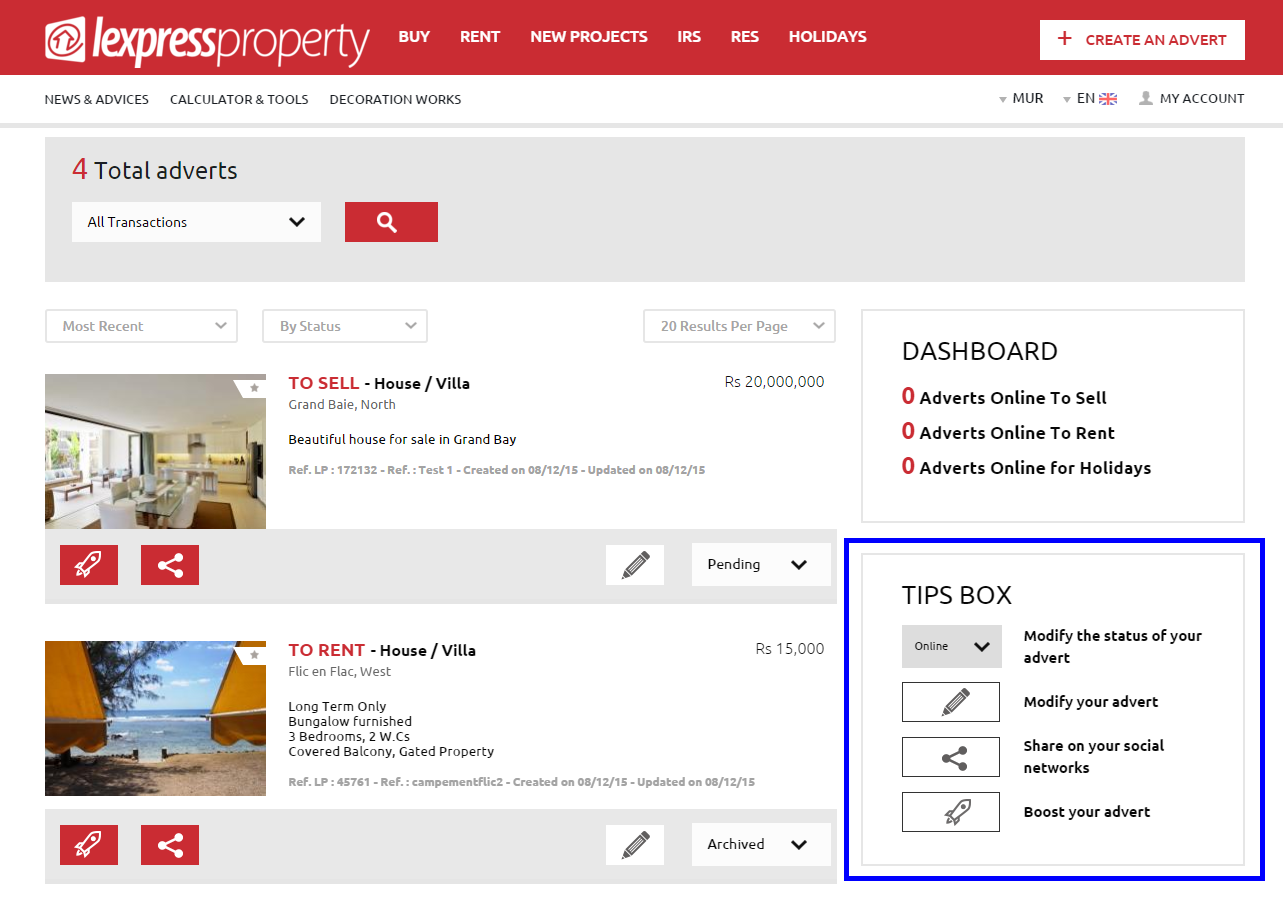Screen dimensions: 1283x904
Task: Edit the Grand Baie house advert with the pencil icon
Action: (635, 565)
